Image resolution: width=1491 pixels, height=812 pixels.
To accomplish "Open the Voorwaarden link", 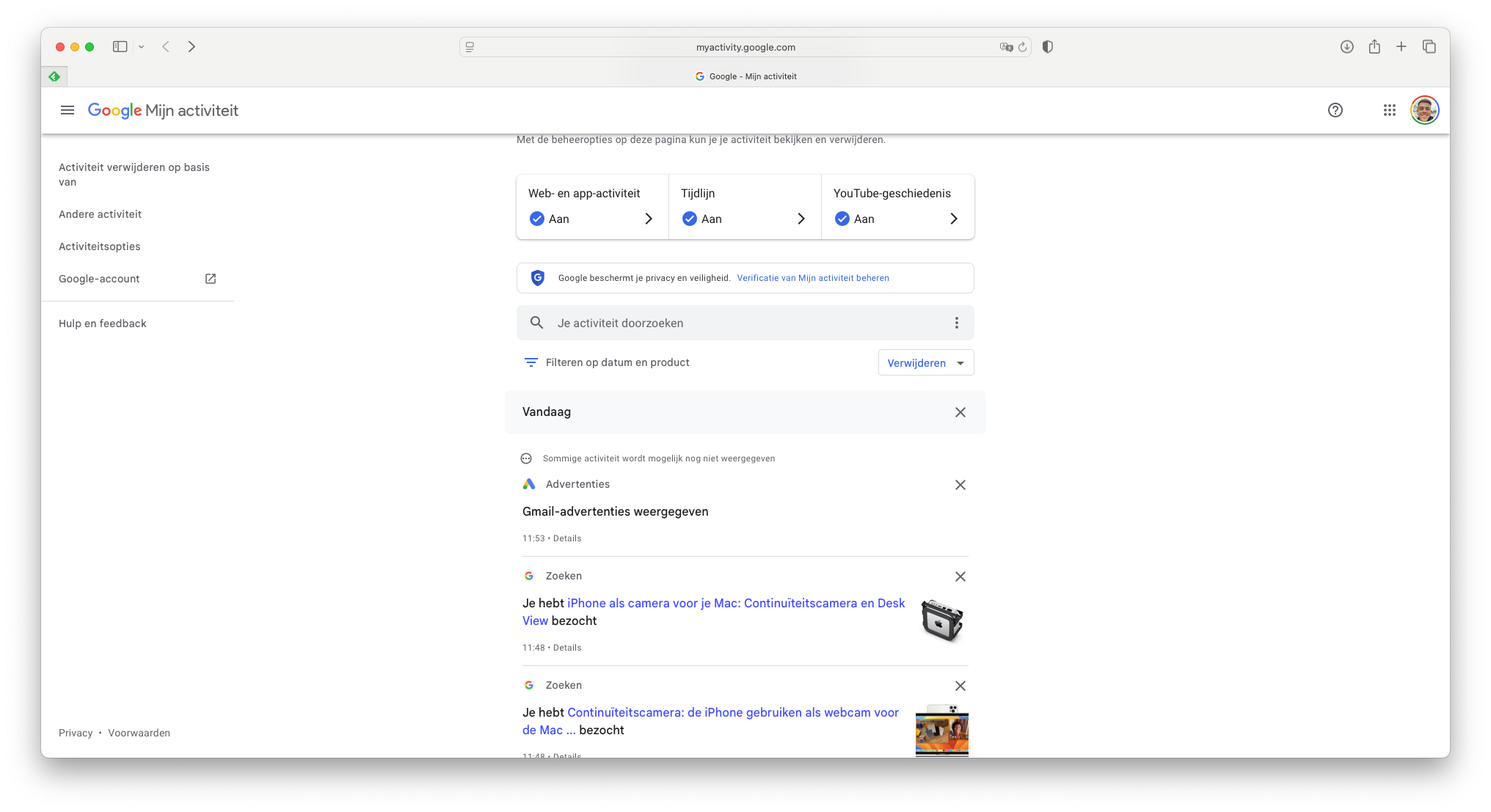I will tap(139, 733).
